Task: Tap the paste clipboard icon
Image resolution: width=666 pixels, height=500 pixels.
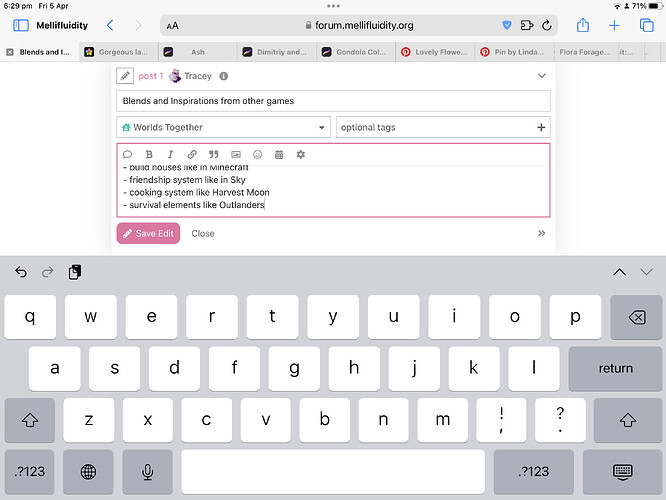Action: [x=75, y=272]
